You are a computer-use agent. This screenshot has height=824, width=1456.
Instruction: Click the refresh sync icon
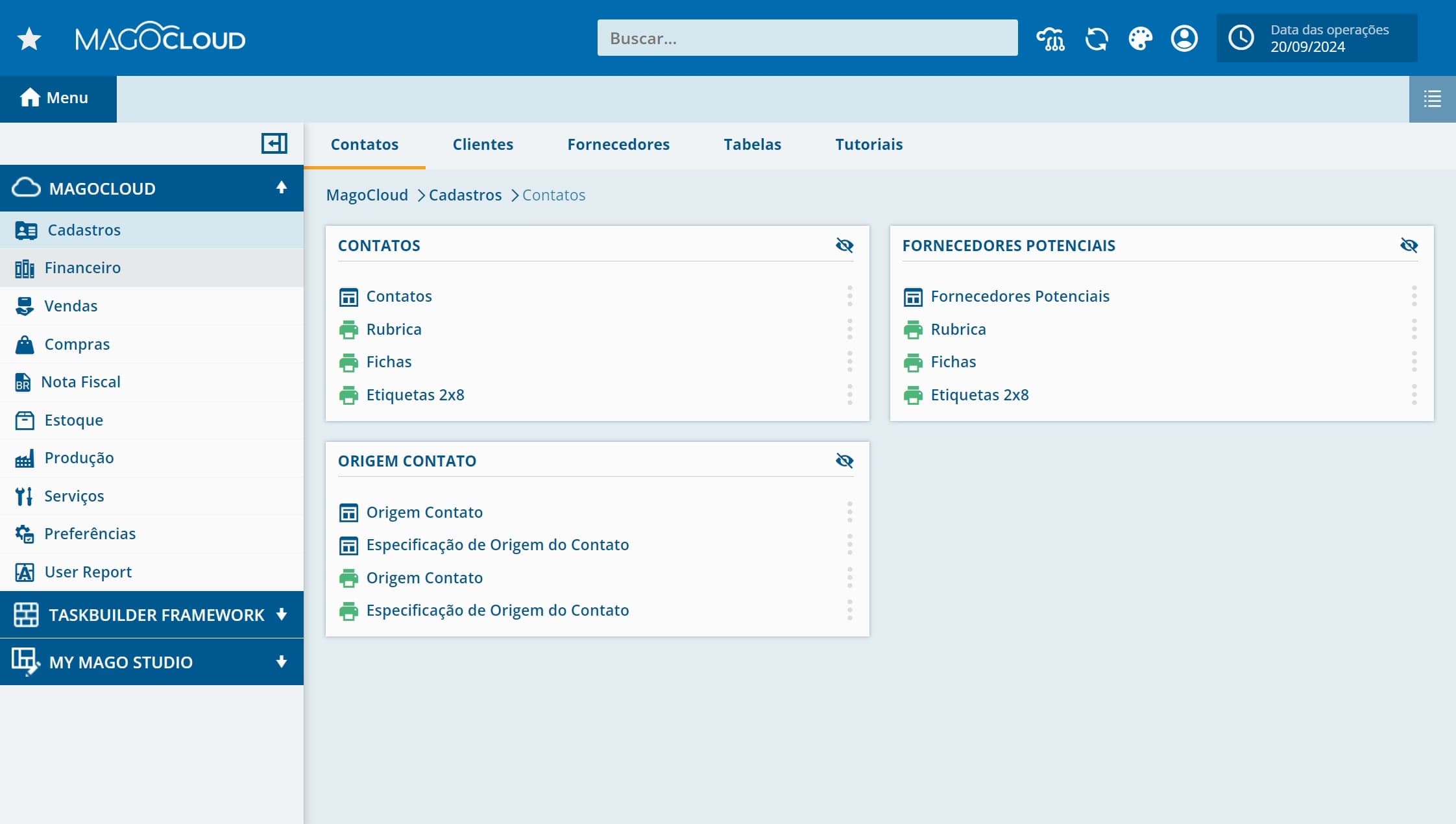(x=1097, y=38)
